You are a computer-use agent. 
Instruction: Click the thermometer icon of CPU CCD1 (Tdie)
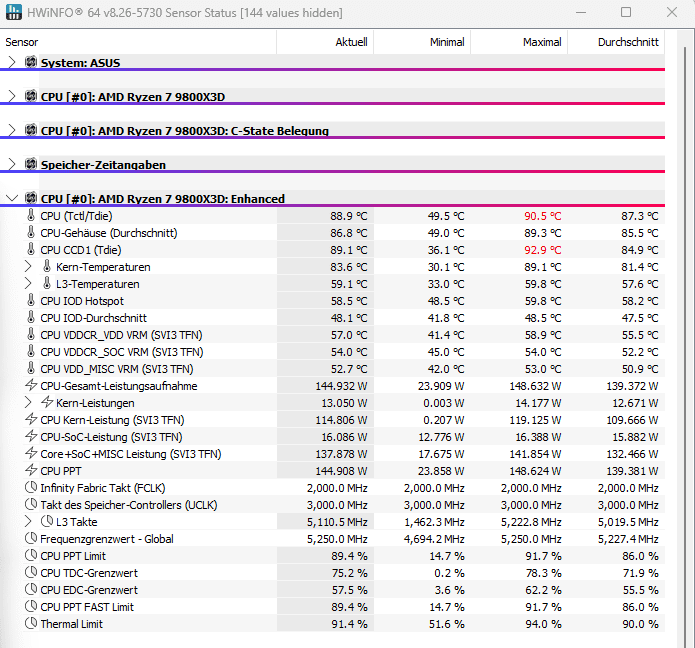pos(31,249)
